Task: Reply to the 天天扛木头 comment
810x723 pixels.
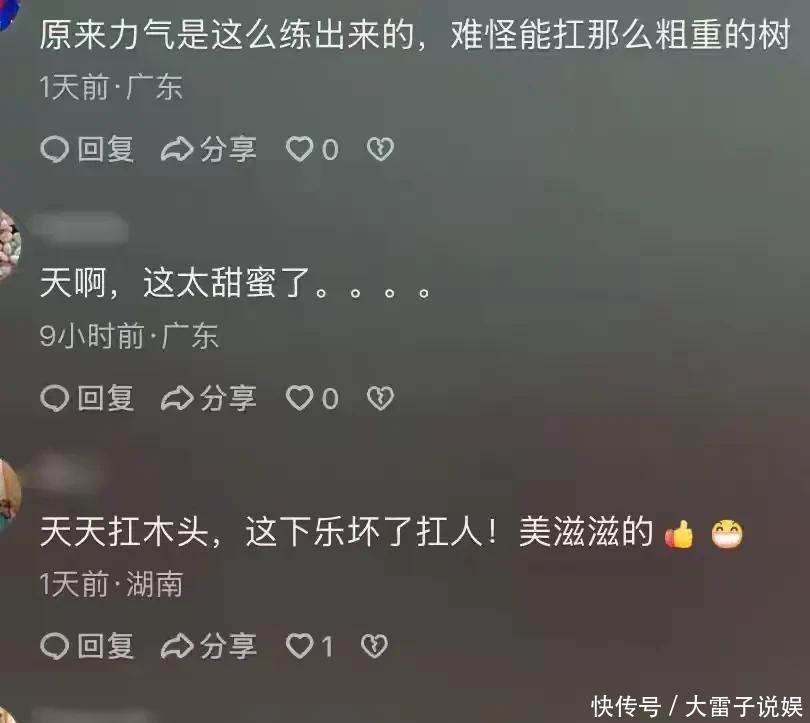Action: (x=87, y=646)
